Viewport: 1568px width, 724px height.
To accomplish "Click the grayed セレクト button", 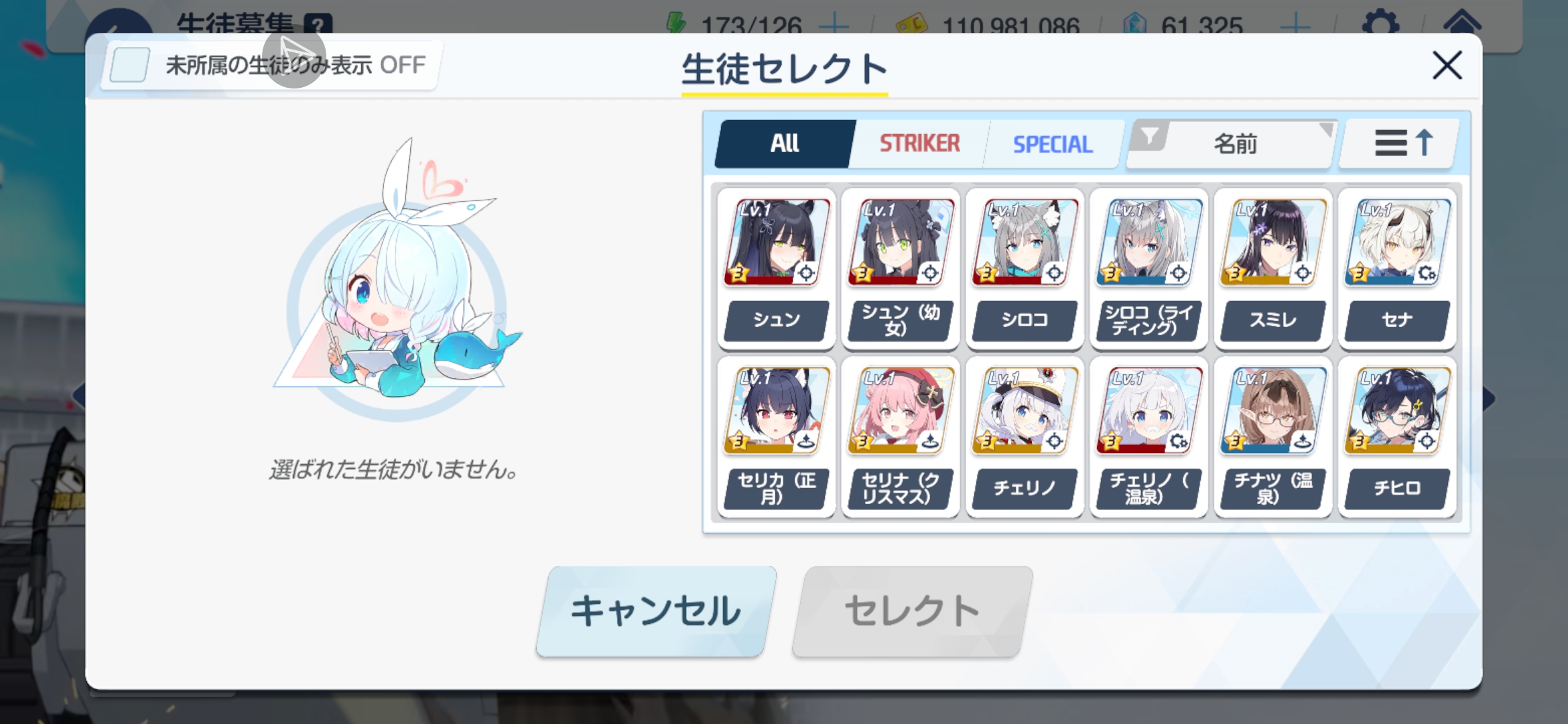I will point(913,611).
